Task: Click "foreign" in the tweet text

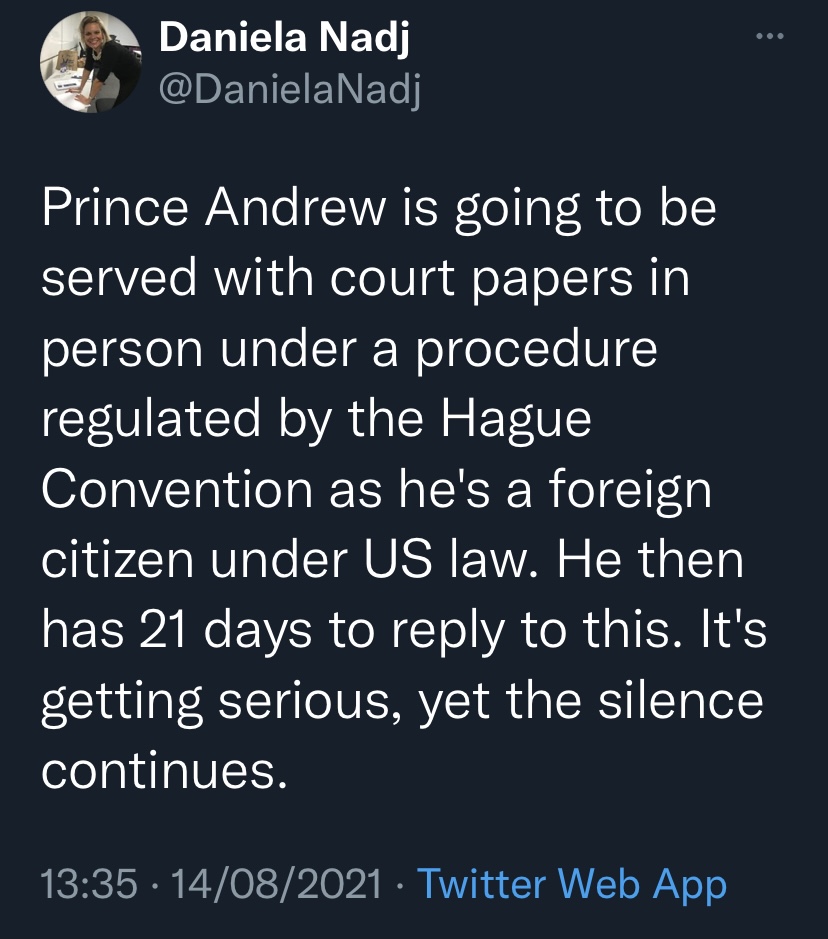Action: tap(630, 490)
